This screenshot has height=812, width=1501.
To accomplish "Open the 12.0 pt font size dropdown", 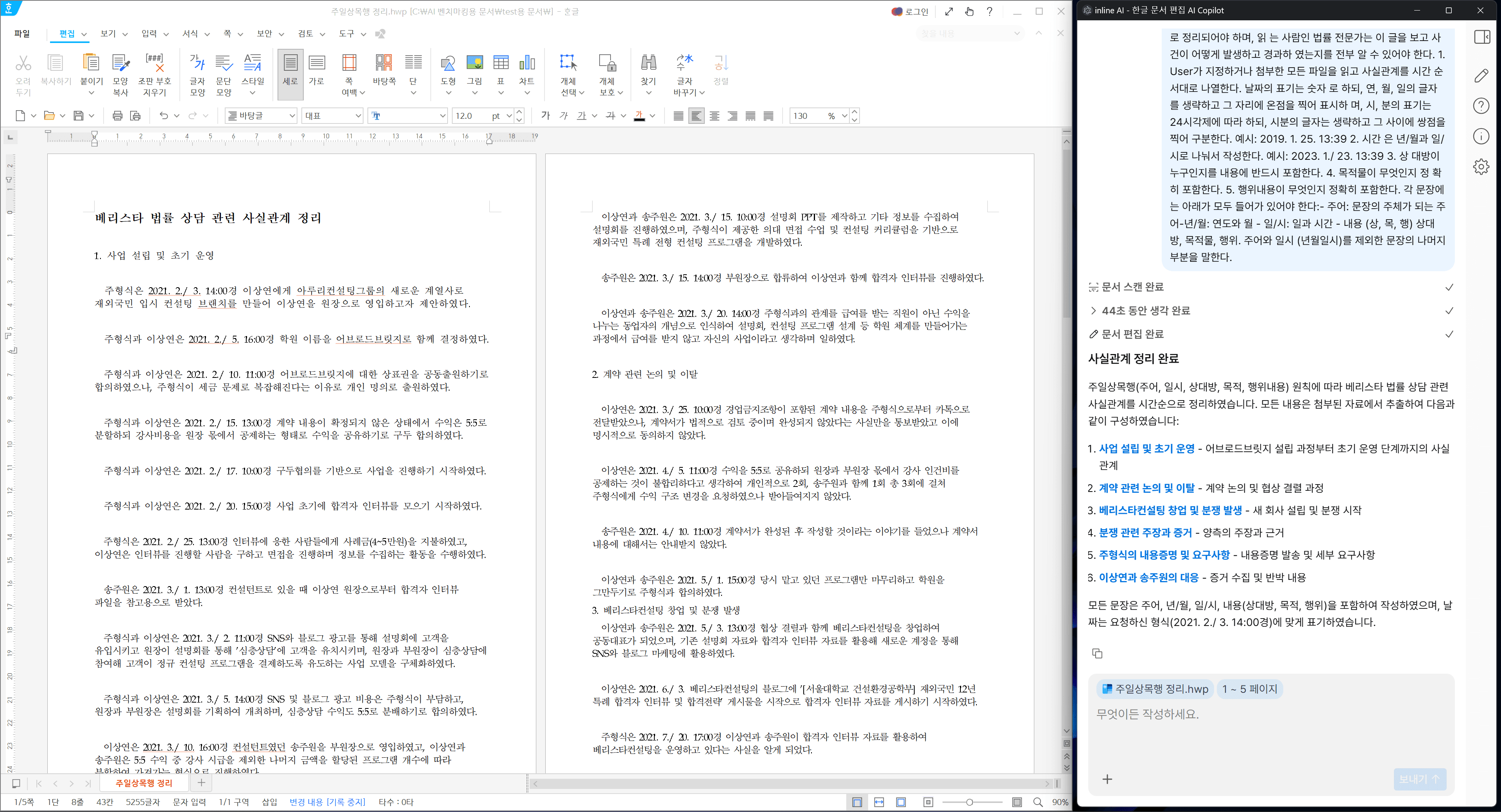I will tap(508, 116).
